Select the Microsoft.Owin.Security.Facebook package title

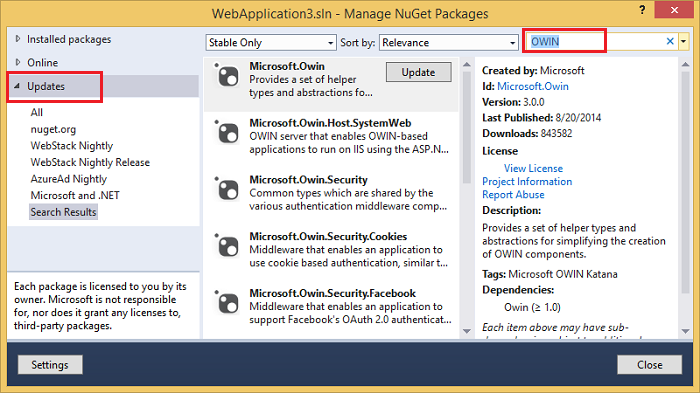[x=332, y=293]
